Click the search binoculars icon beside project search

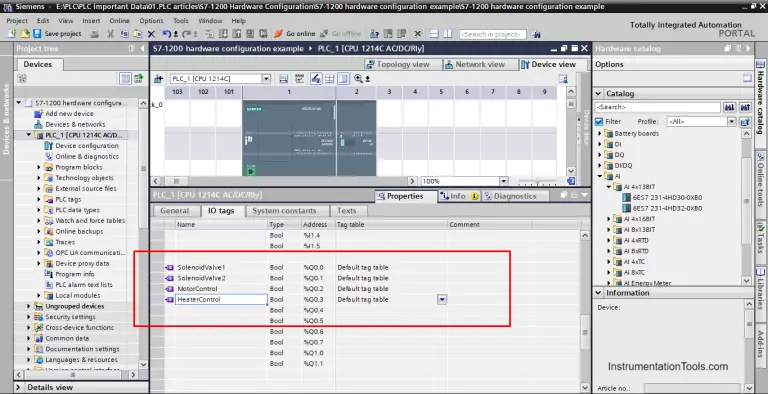(536, 34)
